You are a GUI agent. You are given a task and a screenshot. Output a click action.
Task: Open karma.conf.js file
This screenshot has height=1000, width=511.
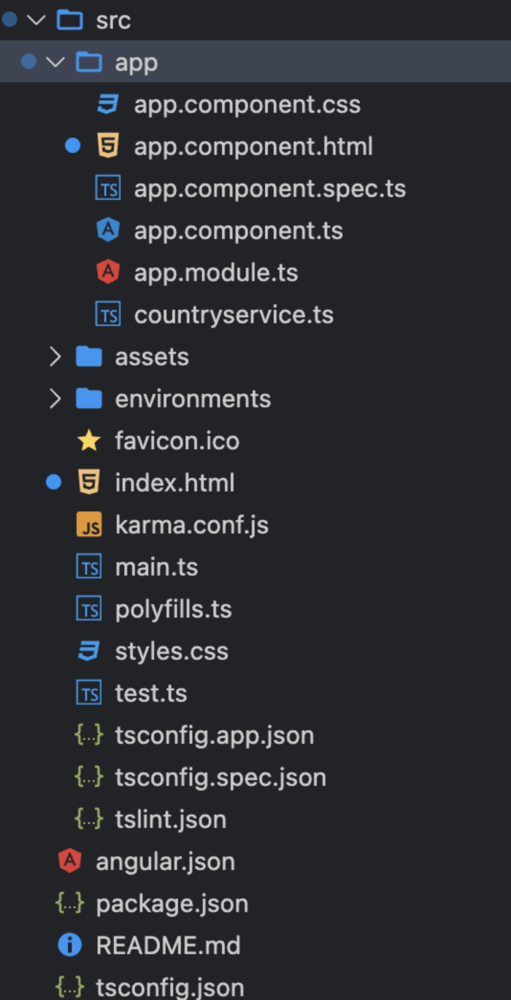point(191,526)
